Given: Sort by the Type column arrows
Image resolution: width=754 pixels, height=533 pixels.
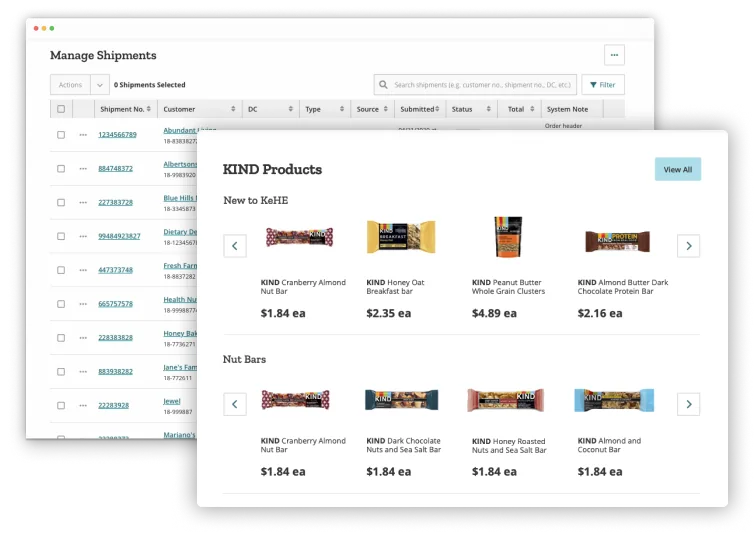Looking at the screenshot, I should [x=342, y=109].
